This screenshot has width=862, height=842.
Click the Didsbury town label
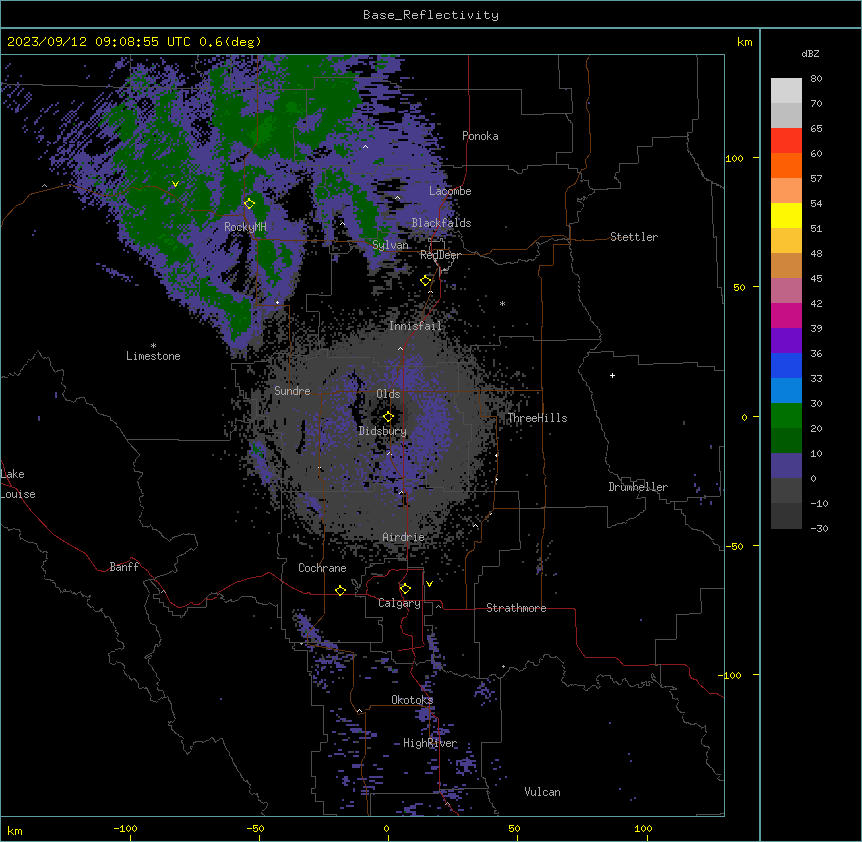(383, 431)
